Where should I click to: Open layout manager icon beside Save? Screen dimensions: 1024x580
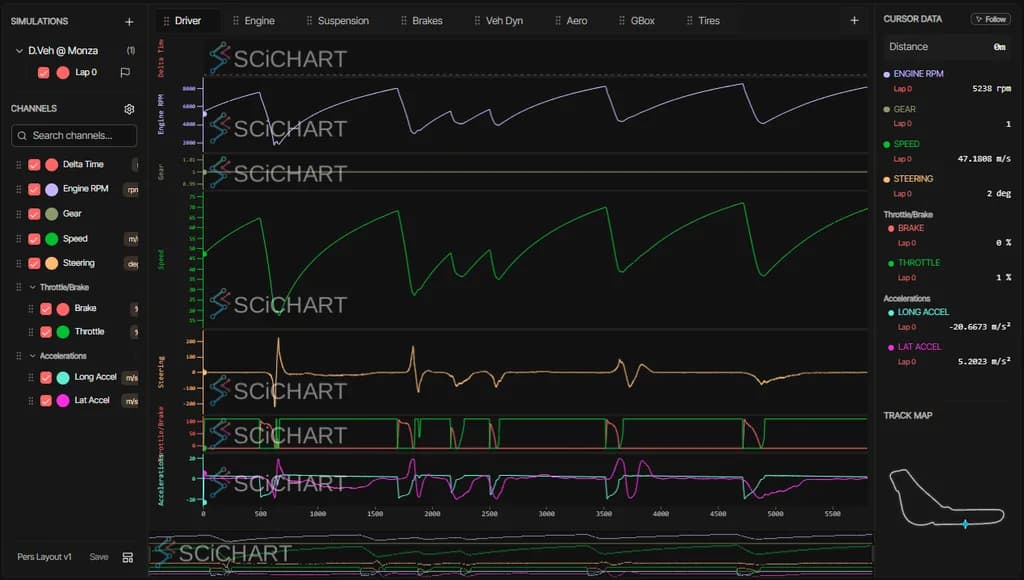tap(128, 557)
